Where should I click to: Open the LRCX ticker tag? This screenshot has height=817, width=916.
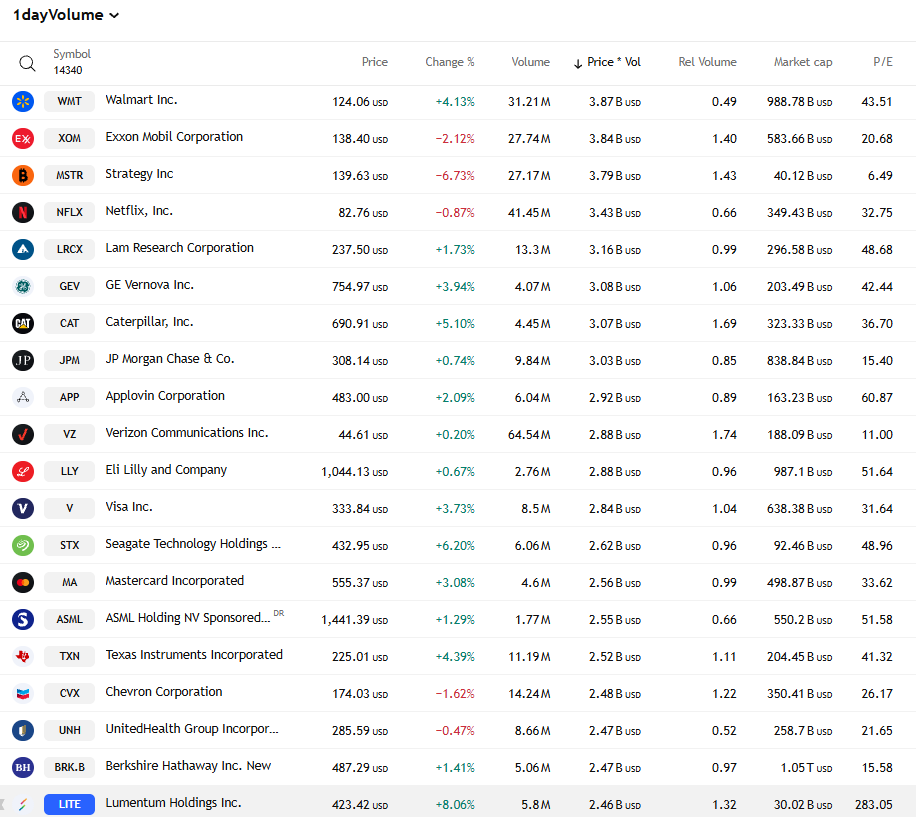(70, 249)
